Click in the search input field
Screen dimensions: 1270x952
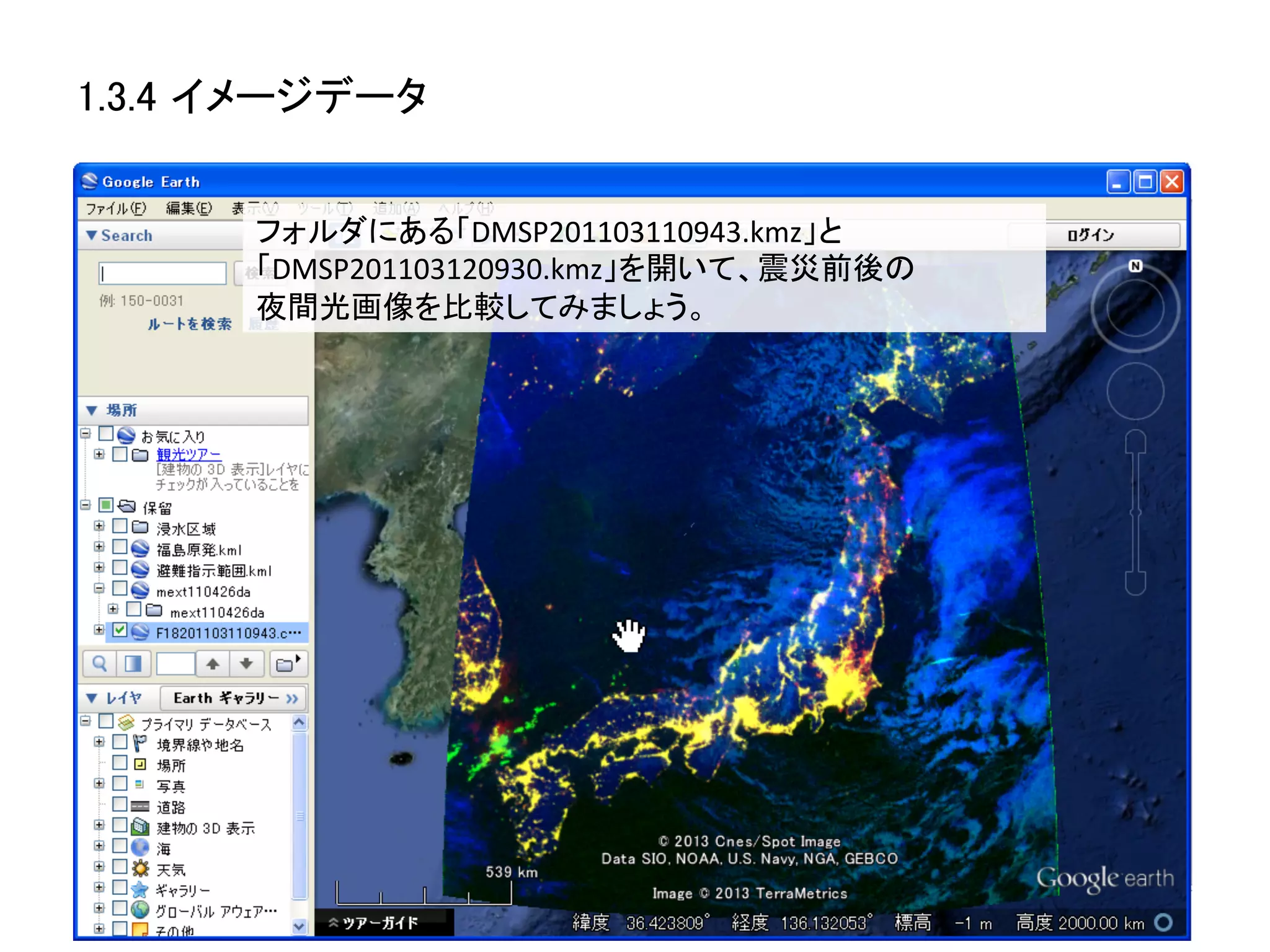click(x=162, y=273)
